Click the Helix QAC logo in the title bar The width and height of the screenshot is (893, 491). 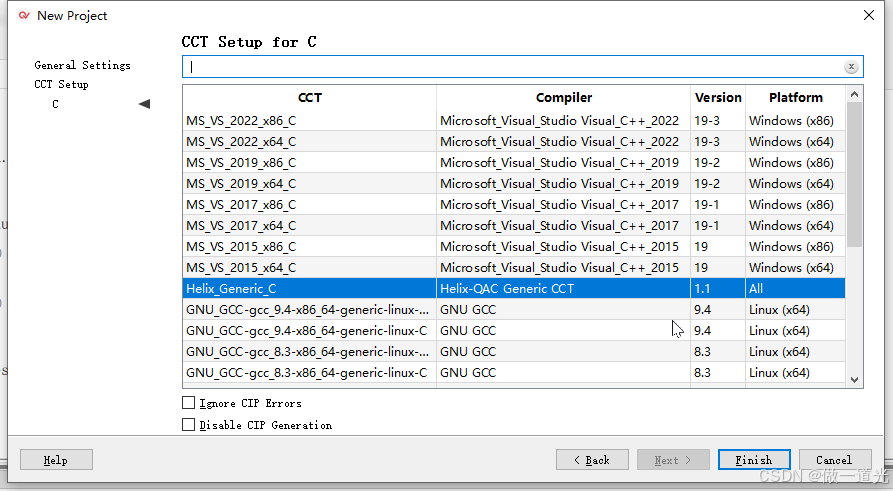point(24,15)
